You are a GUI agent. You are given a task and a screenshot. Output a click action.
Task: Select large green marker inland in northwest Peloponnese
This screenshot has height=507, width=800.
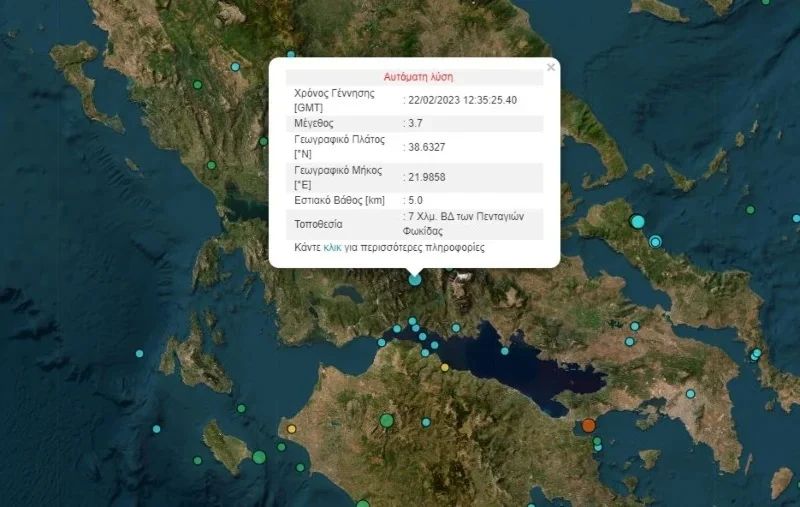387,420
